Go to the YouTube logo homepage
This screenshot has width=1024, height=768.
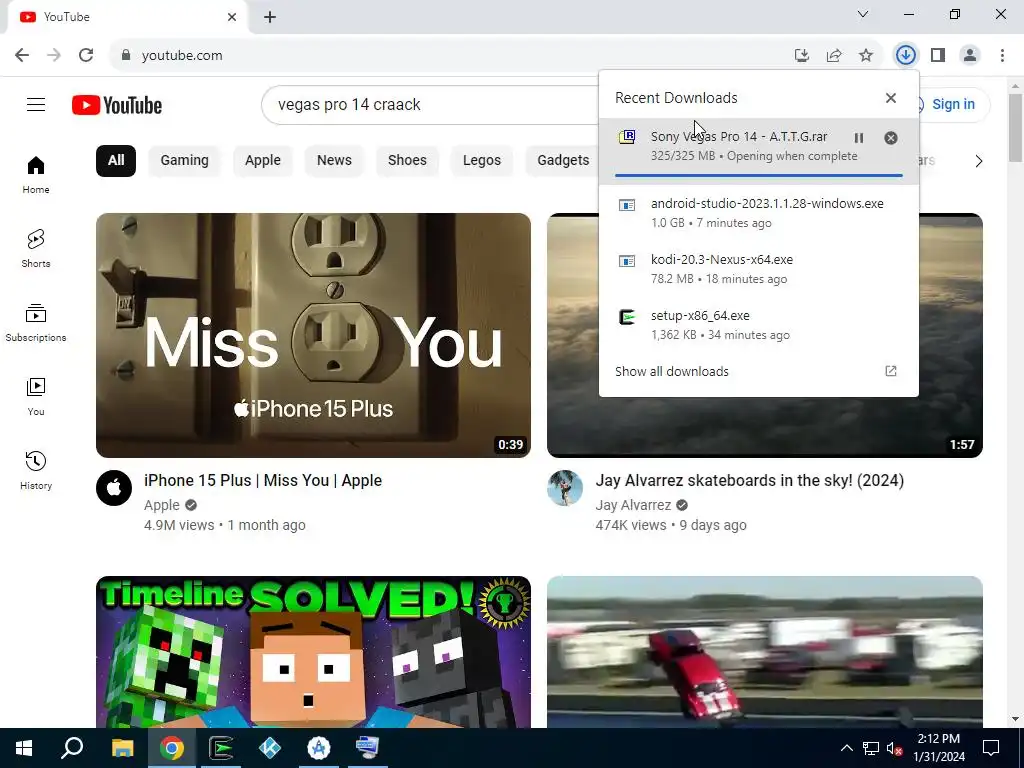(117, 105)
